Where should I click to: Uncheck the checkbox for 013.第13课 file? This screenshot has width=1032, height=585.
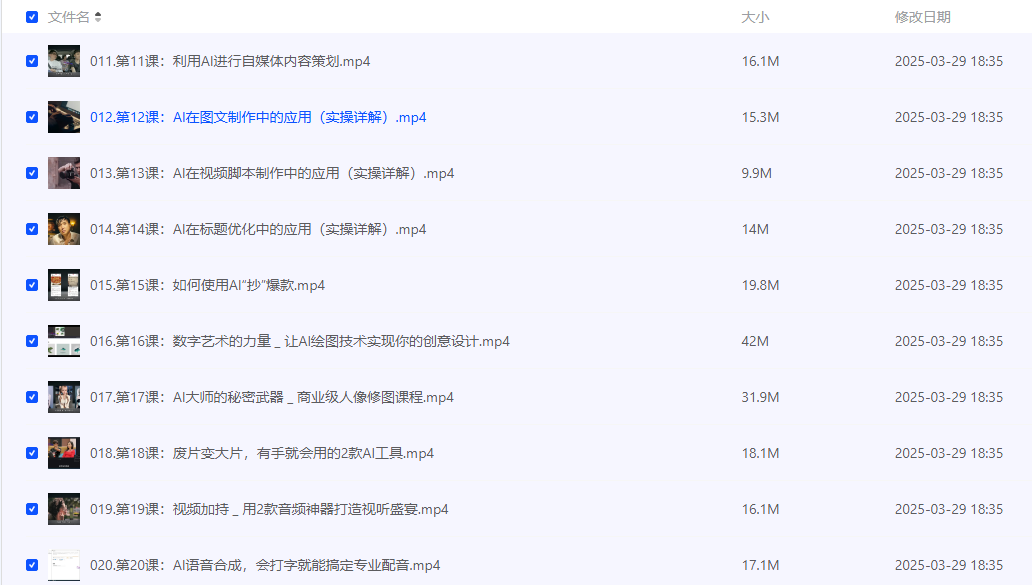point(32,173)
